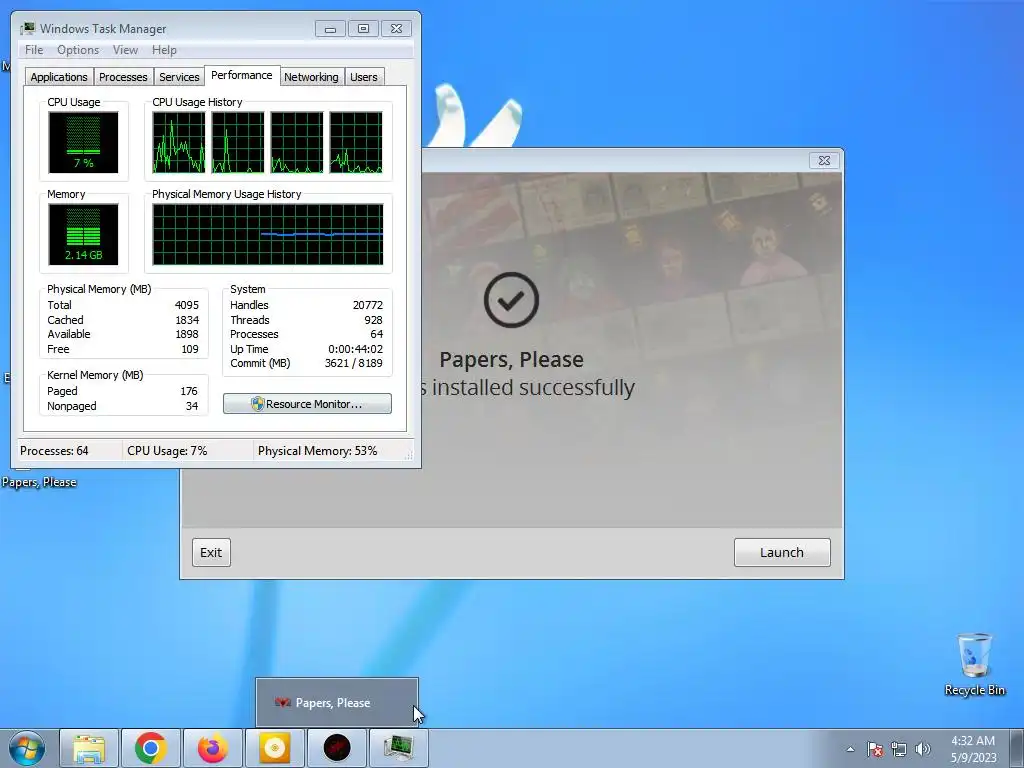This screenshot has width=1024, height=768.
Task: Click the Physical Memory Usage History graph
Action: 268,234
